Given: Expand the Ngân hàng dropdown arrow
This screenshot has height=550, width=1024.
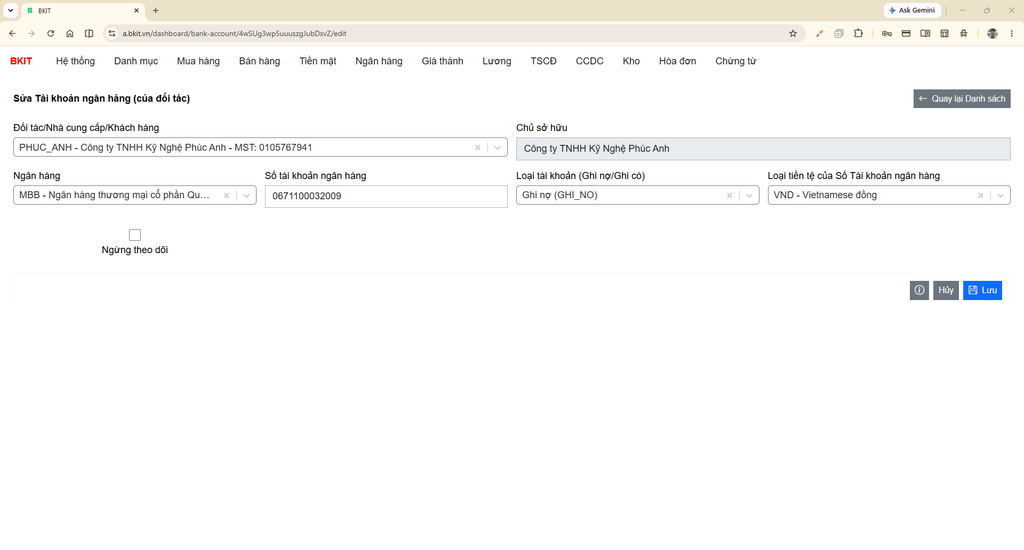Looking at the screenshot, I should click(x=246, y=195).
